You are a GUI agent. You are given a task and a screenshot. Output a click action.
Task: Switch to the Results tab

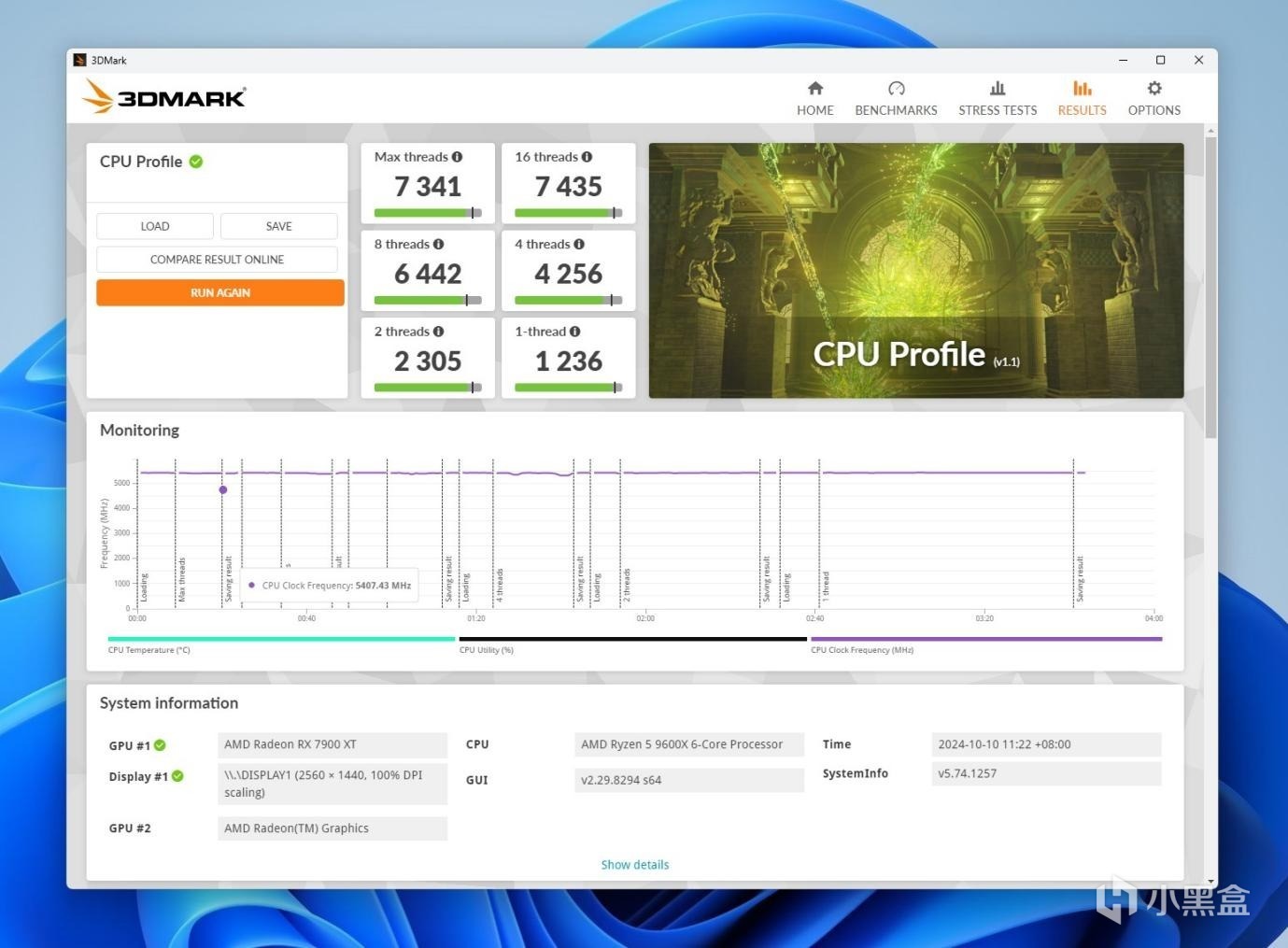(x=1083, y=98)
